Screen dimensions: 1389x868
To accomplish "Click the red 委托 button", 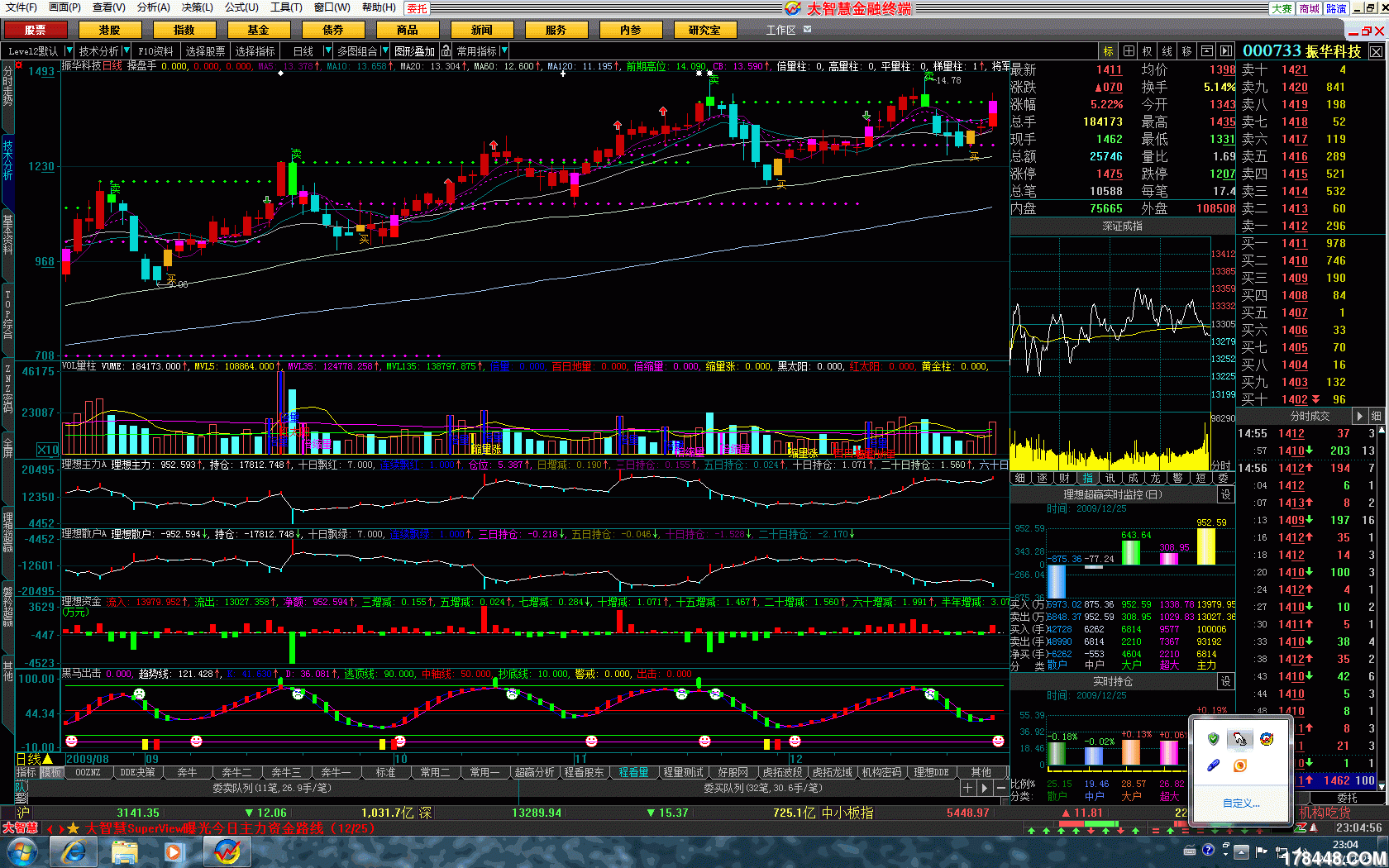I will [417, 8].
